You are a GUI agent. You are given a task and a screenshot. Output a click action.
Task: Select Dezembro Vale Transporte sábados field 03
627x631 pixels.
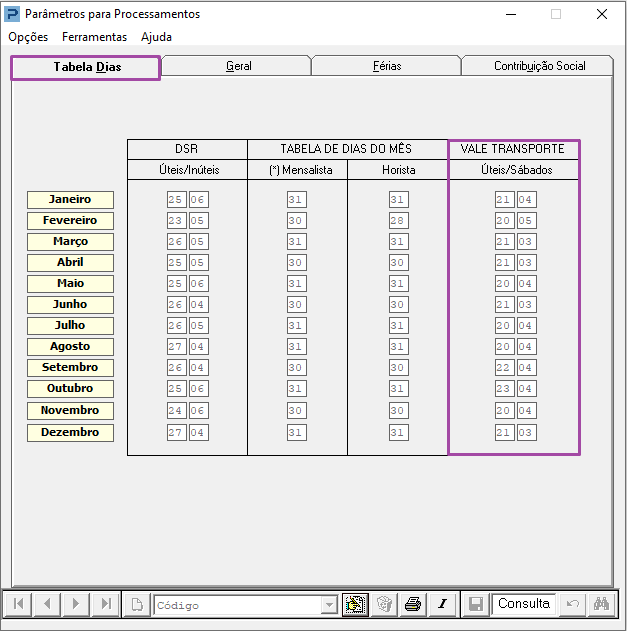pos(527,432)
